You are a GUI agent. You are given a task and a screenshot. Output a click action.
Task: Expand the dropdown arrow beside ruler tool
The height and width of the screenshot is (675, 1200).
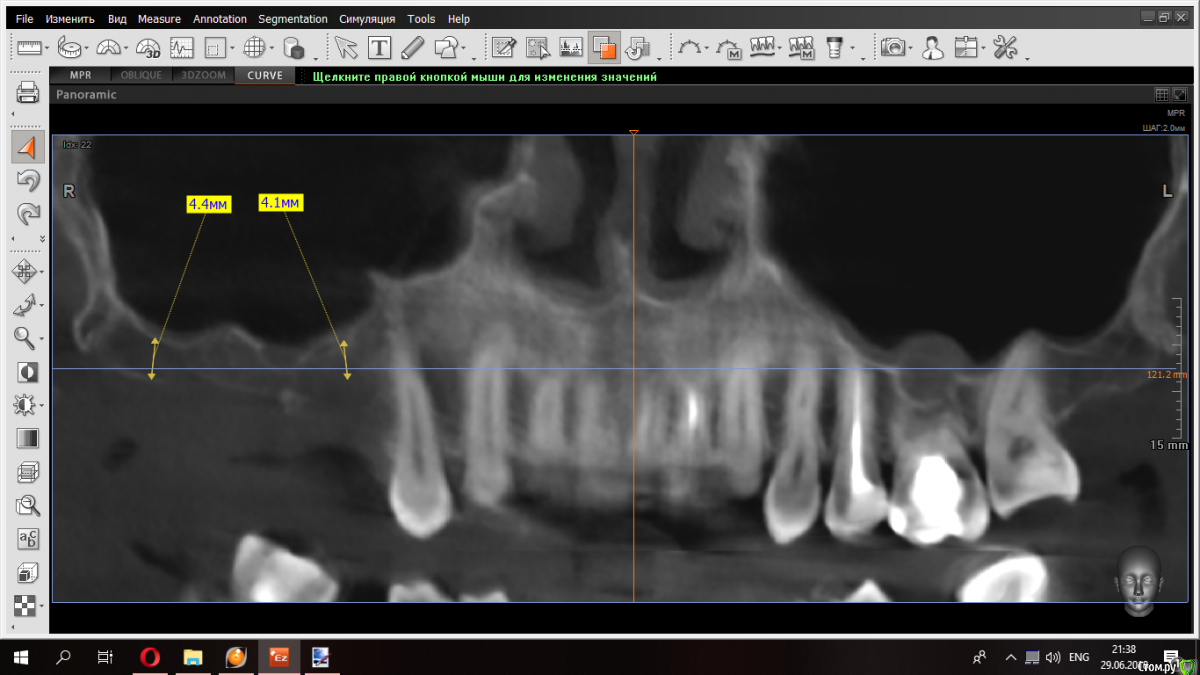47,49
